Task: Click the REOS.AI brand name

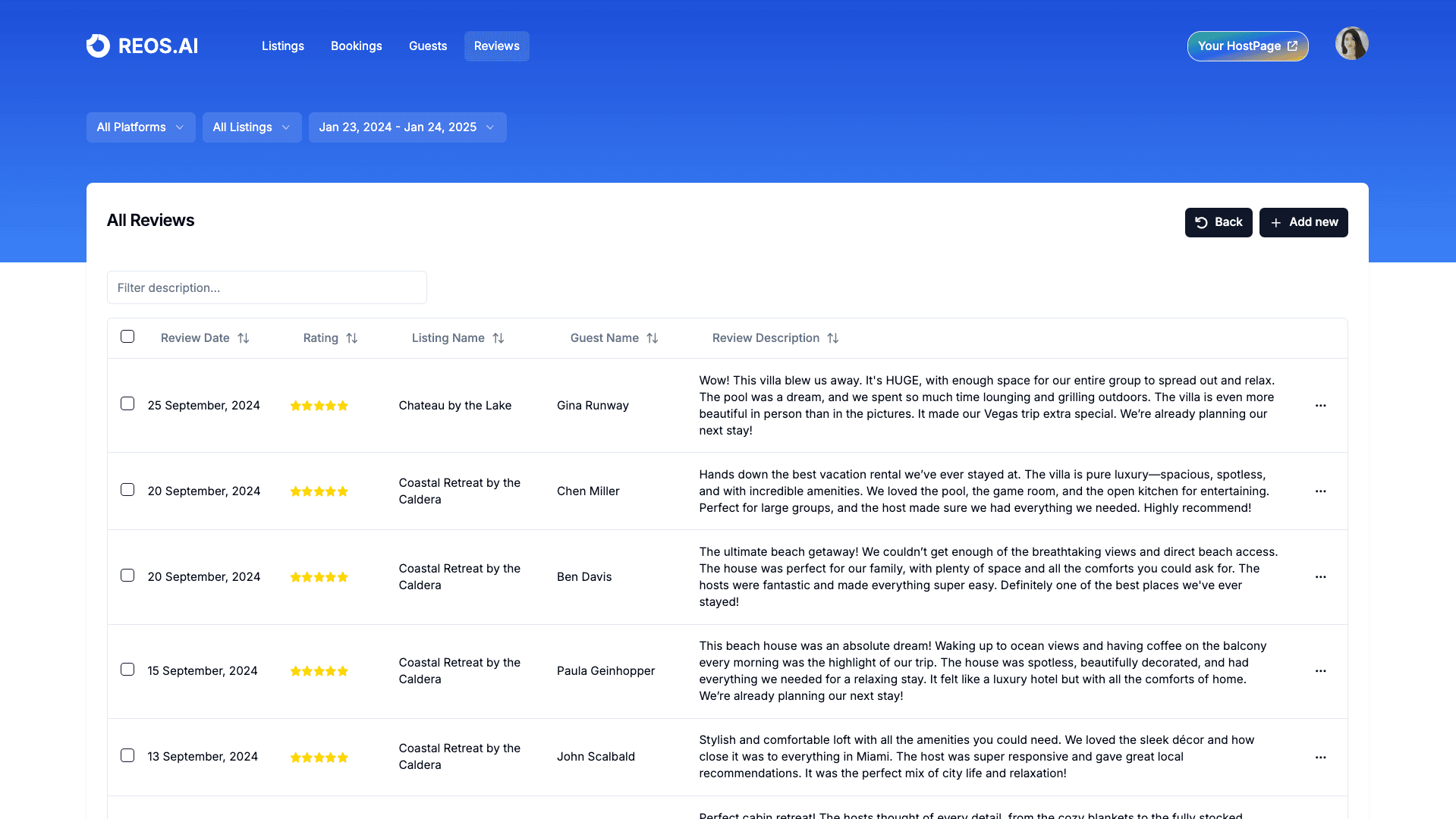Action: tap(159, 46)
